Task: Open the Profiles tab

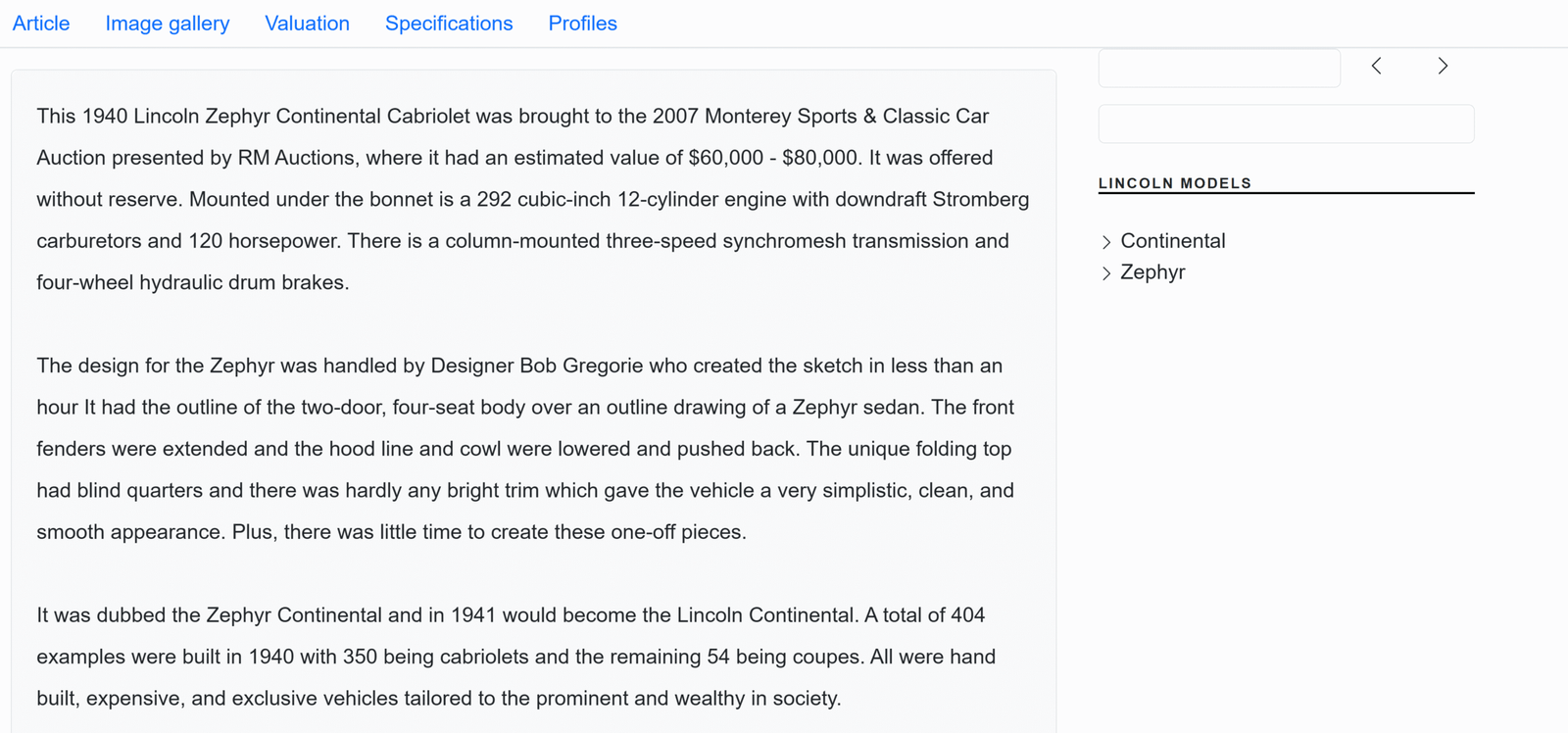Action: pos(582,24)
